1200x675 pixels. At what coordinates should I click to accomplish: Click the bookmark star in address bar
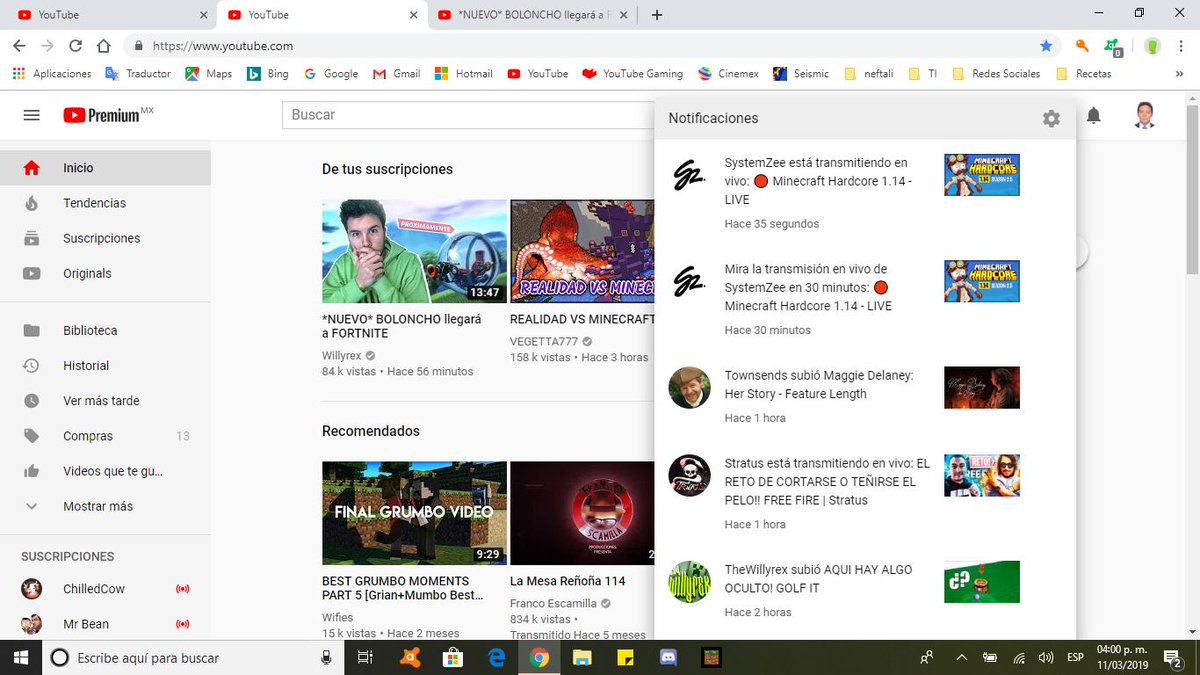coord(1046,46)
